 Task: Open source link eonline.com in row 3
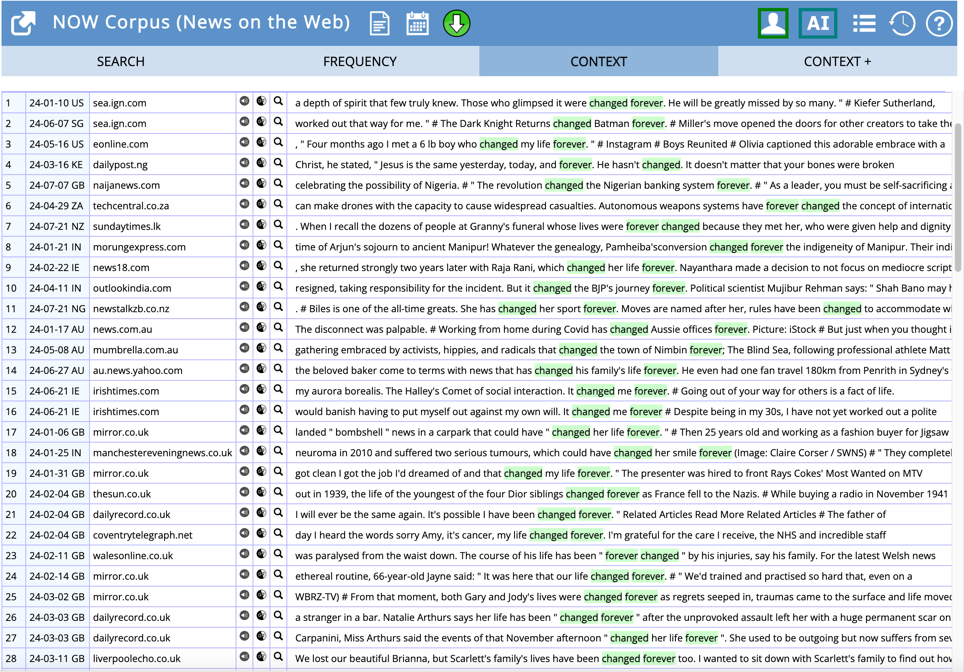coord(120,144)
